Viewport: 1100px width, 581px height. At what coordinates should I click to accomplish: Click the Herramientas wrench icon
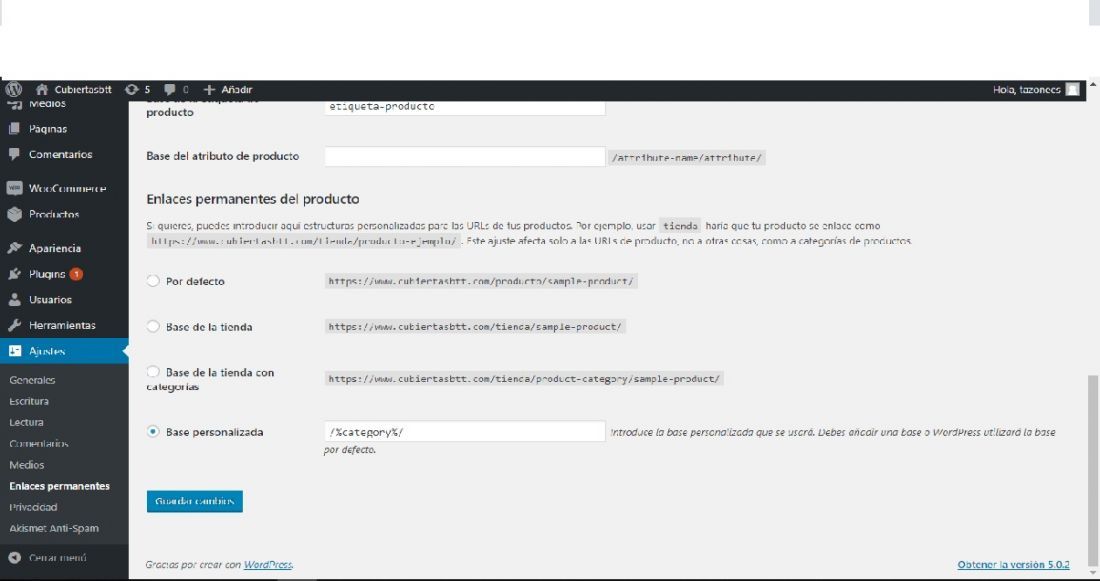[14, 326]
